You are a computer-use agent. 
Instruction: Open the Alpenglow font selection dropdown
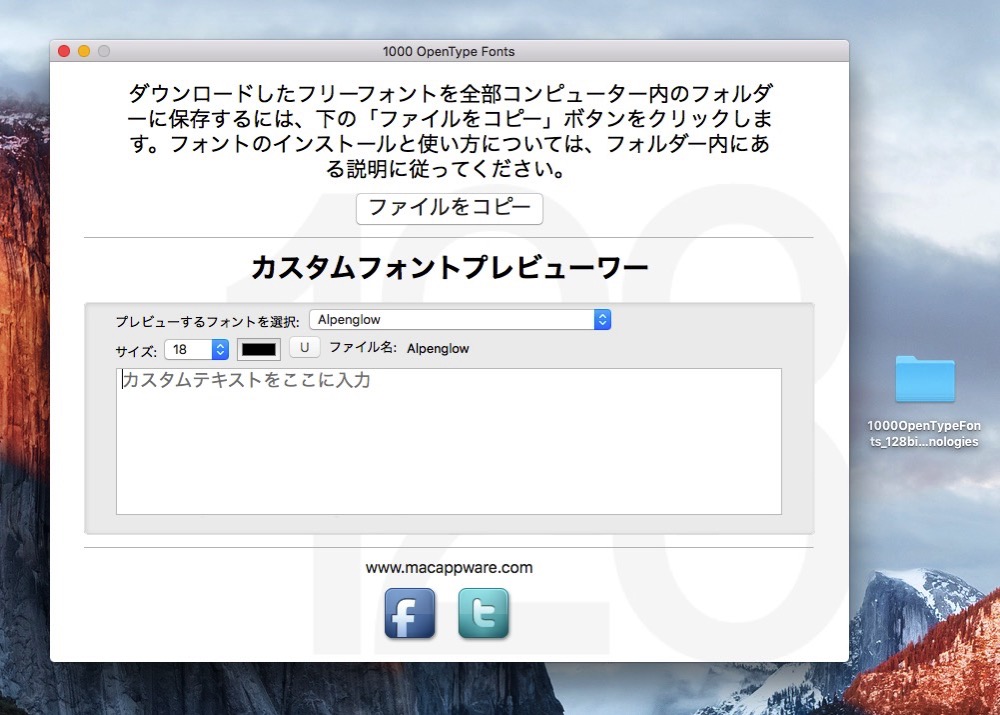(x=460, y=320)
